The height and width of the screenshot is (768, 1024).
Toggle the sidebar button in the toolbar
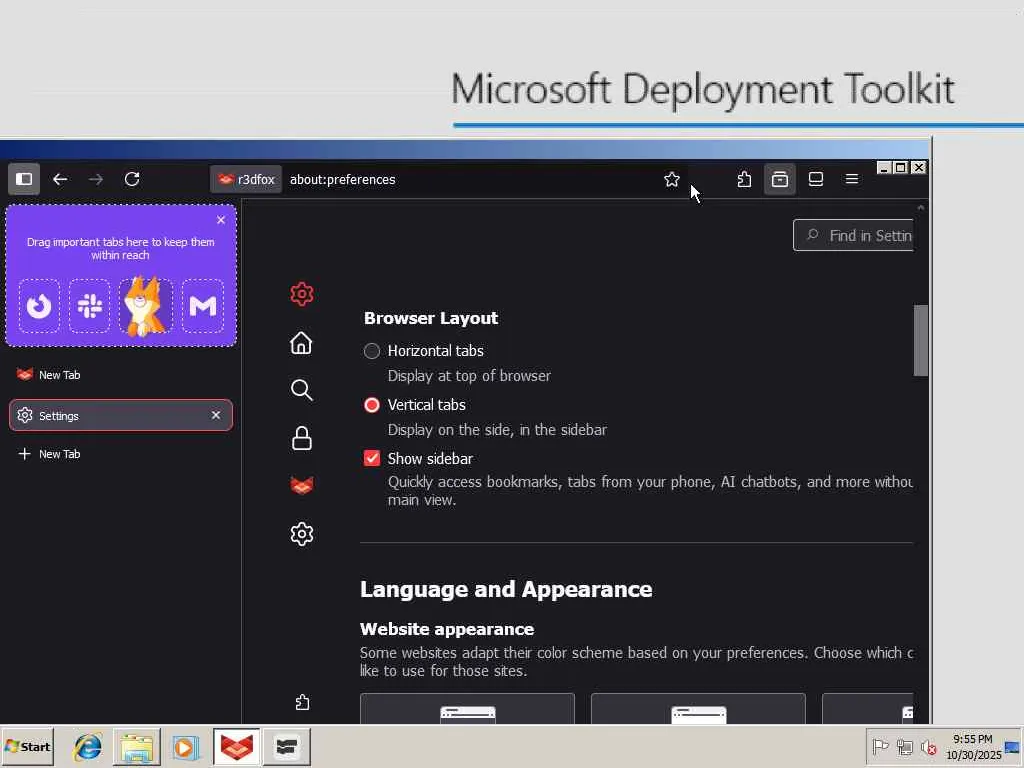[24, 179]
